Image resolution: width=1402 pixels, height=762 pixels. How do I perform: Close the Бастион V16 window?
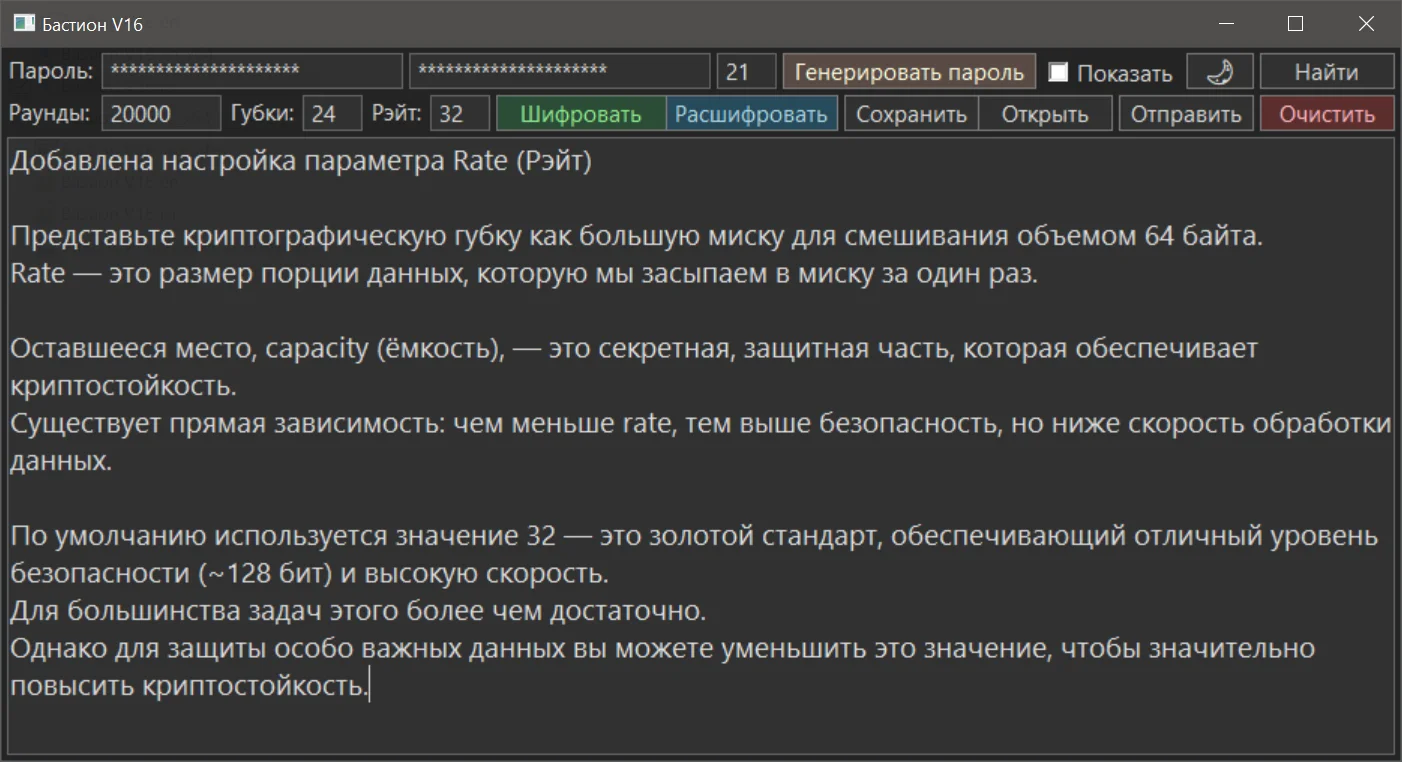1366,24
